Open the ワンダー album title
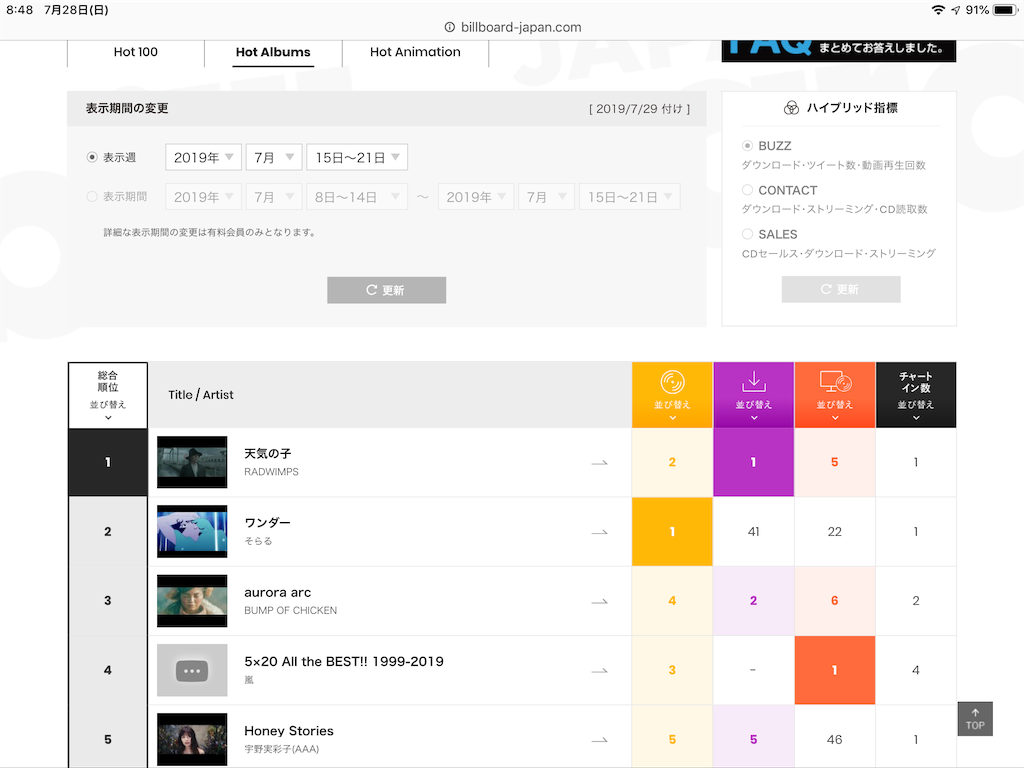Image resolution: width=1024 pixels, height=768 pixels. [x=267, y=522]
